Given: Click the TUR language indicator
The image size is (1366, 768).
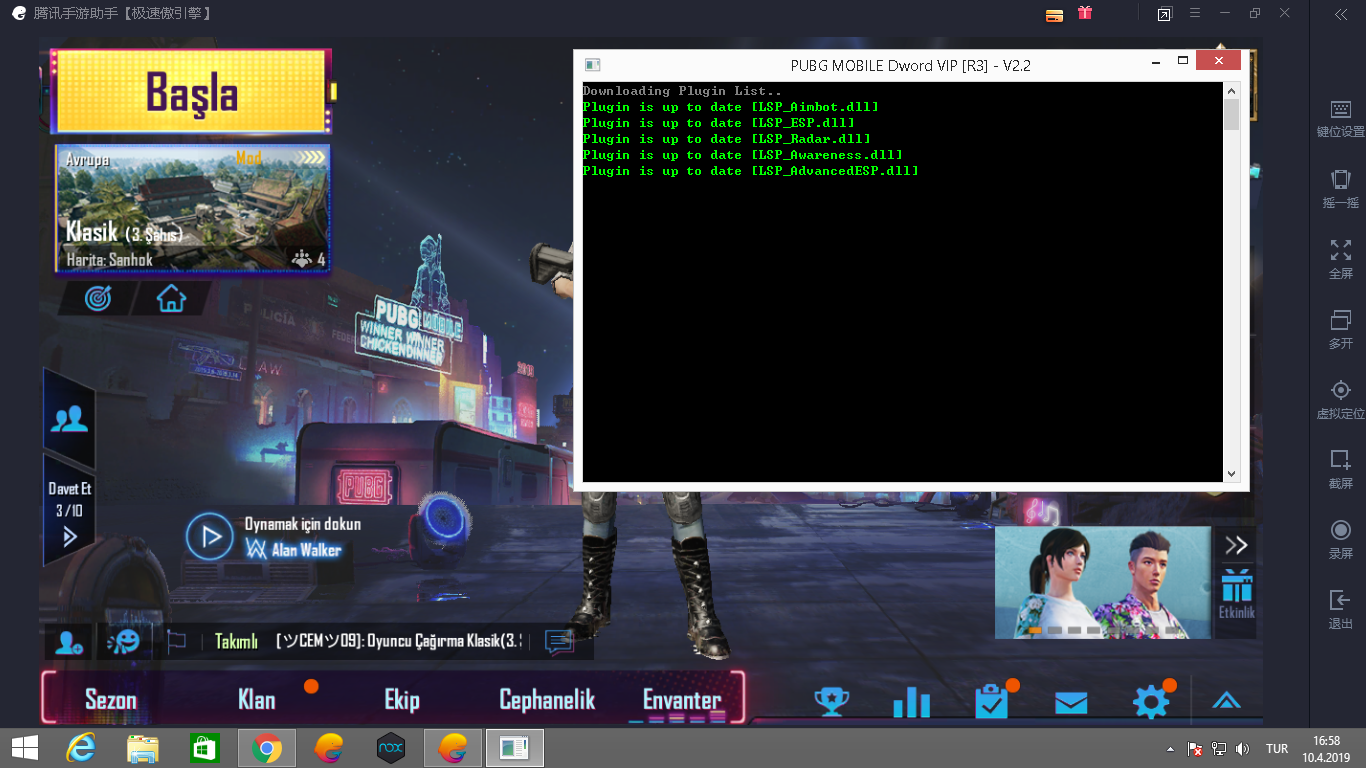Looking at the screenshot, I should tap(1277, 748).
